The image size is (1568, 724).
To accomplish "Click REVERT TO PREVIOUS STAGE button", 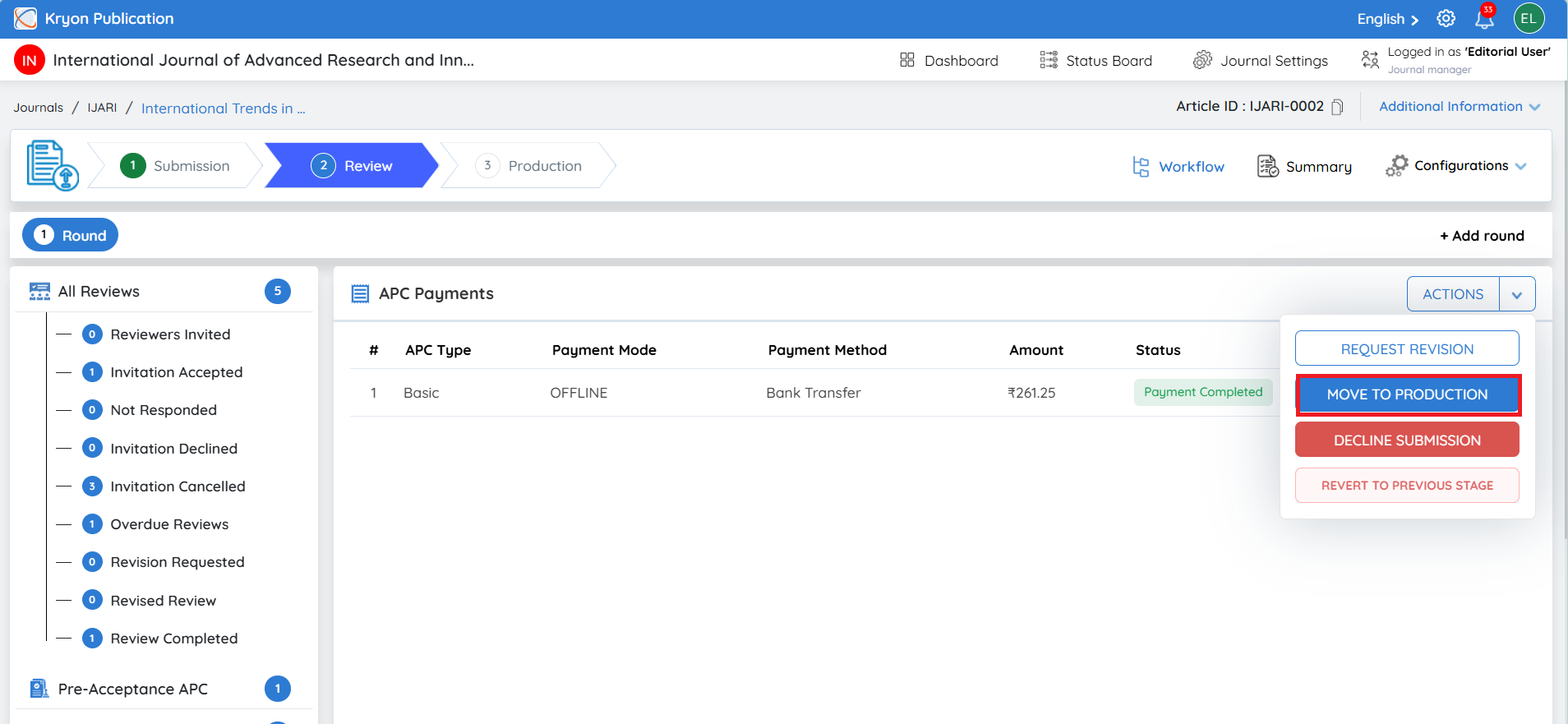I will click(1407, 486).
